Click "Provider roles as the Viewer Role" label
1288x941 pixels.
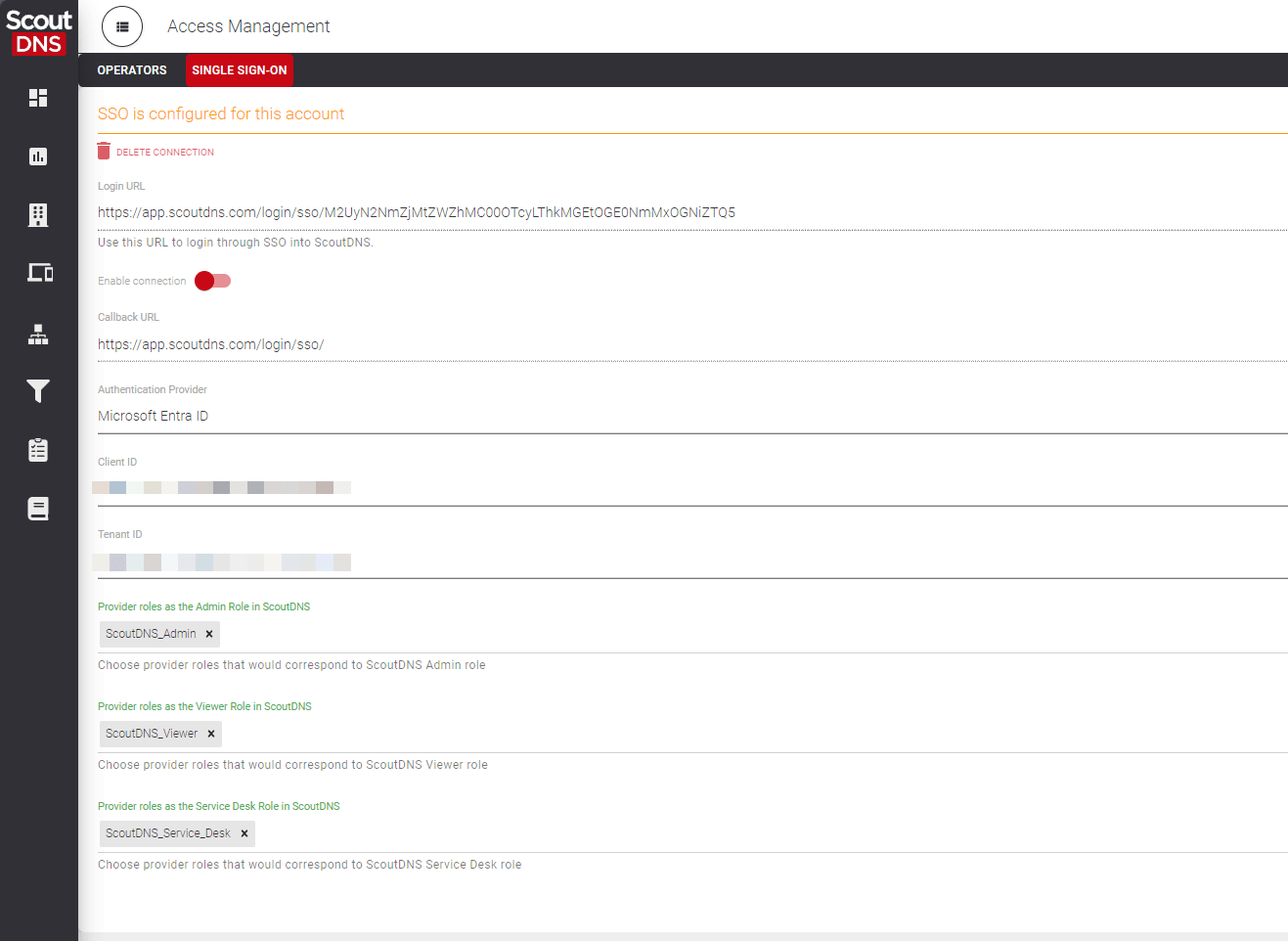coord(204,706)
